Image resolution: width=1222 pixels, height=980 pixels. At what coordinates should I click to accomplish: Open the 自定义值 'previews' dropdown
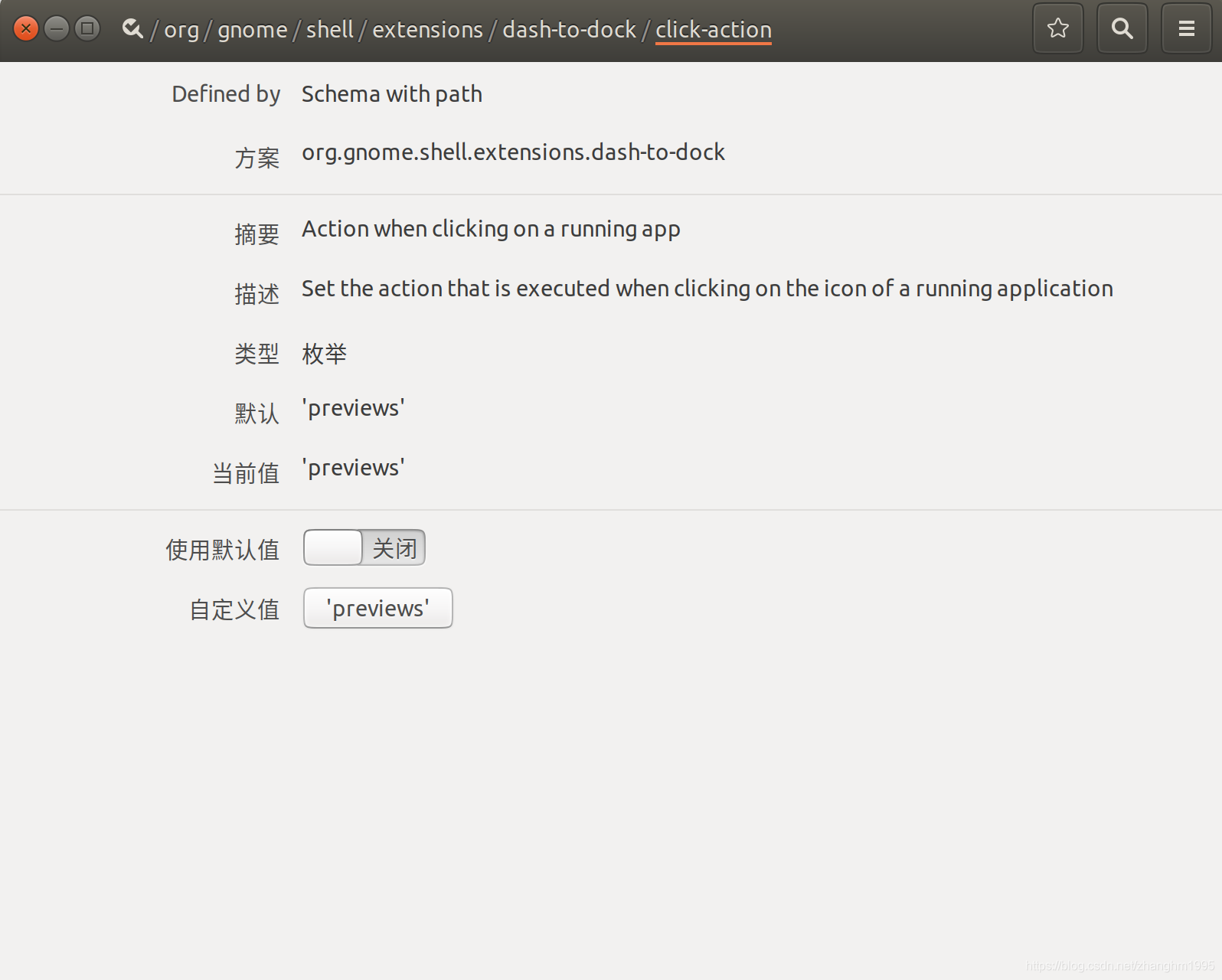pos(378,608)
